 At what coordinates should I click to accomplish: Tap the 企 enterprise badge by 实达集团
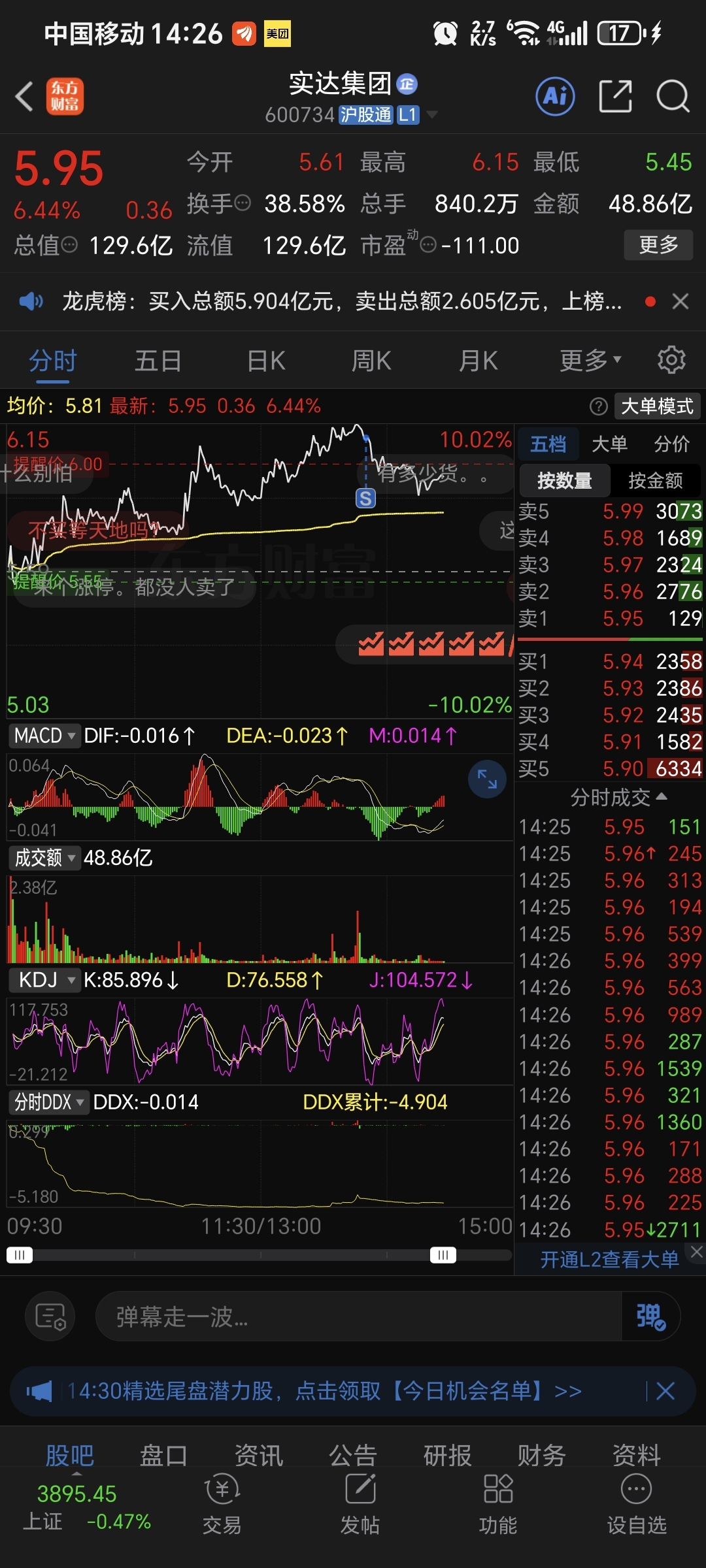[x=407, y=84]
